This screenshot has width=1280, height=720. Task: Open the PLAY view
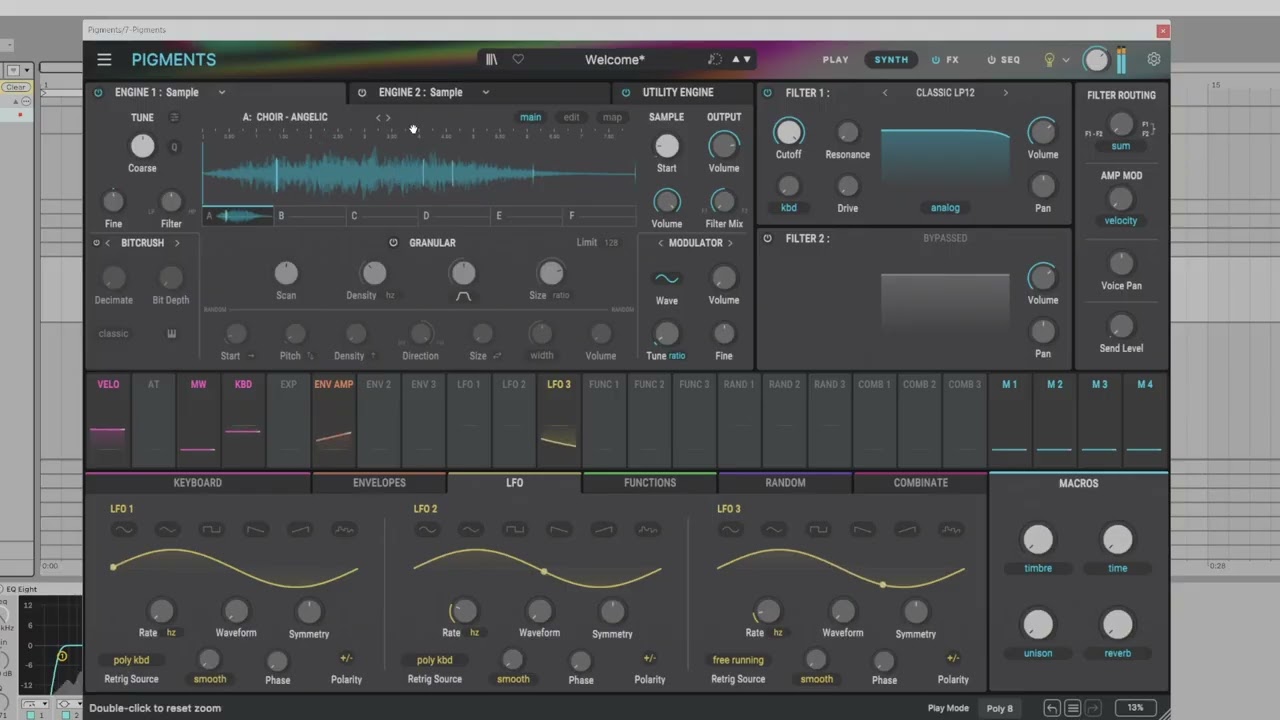(836, 60)
